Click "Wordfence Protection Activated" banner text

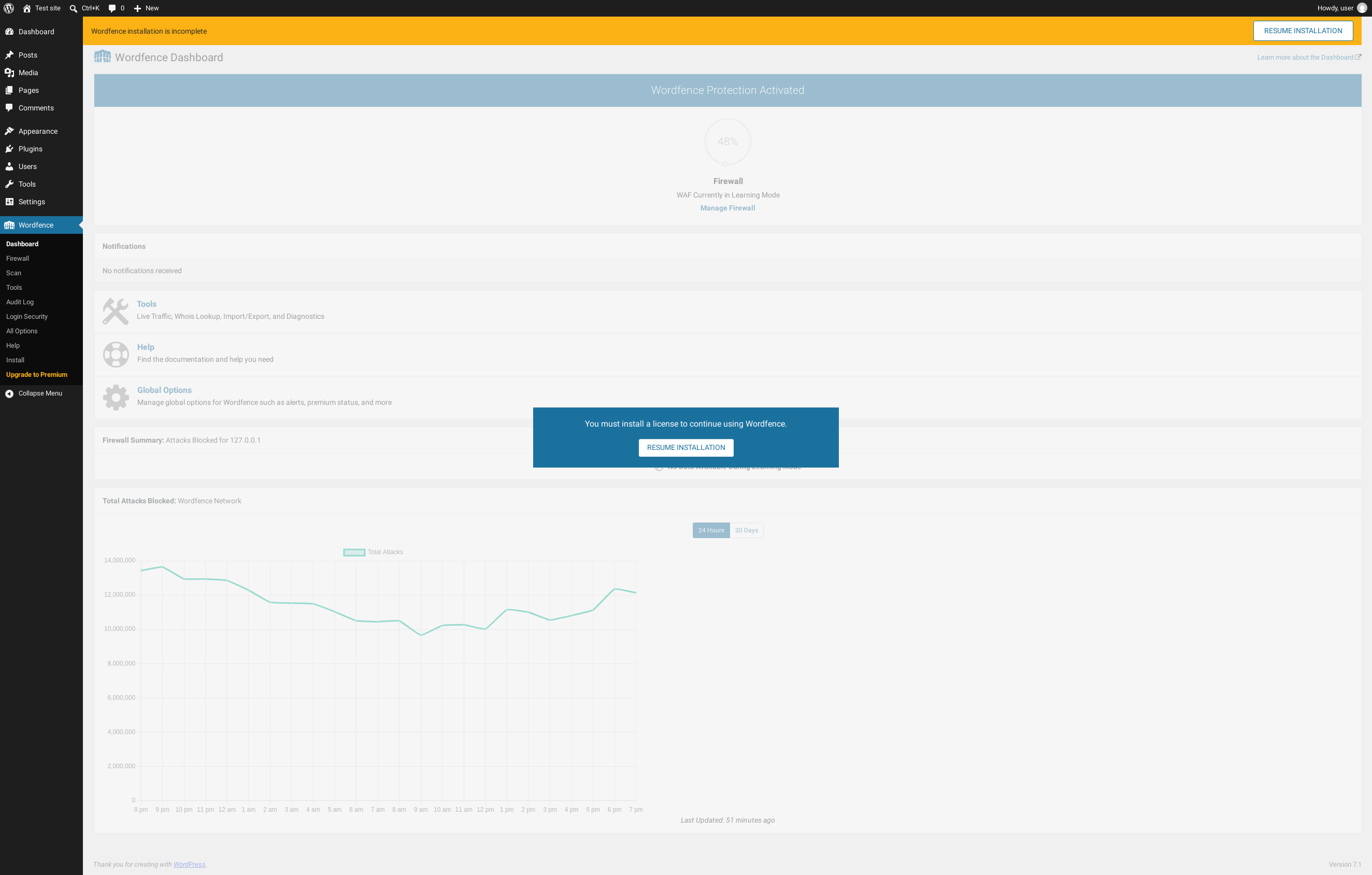[727, 90]
